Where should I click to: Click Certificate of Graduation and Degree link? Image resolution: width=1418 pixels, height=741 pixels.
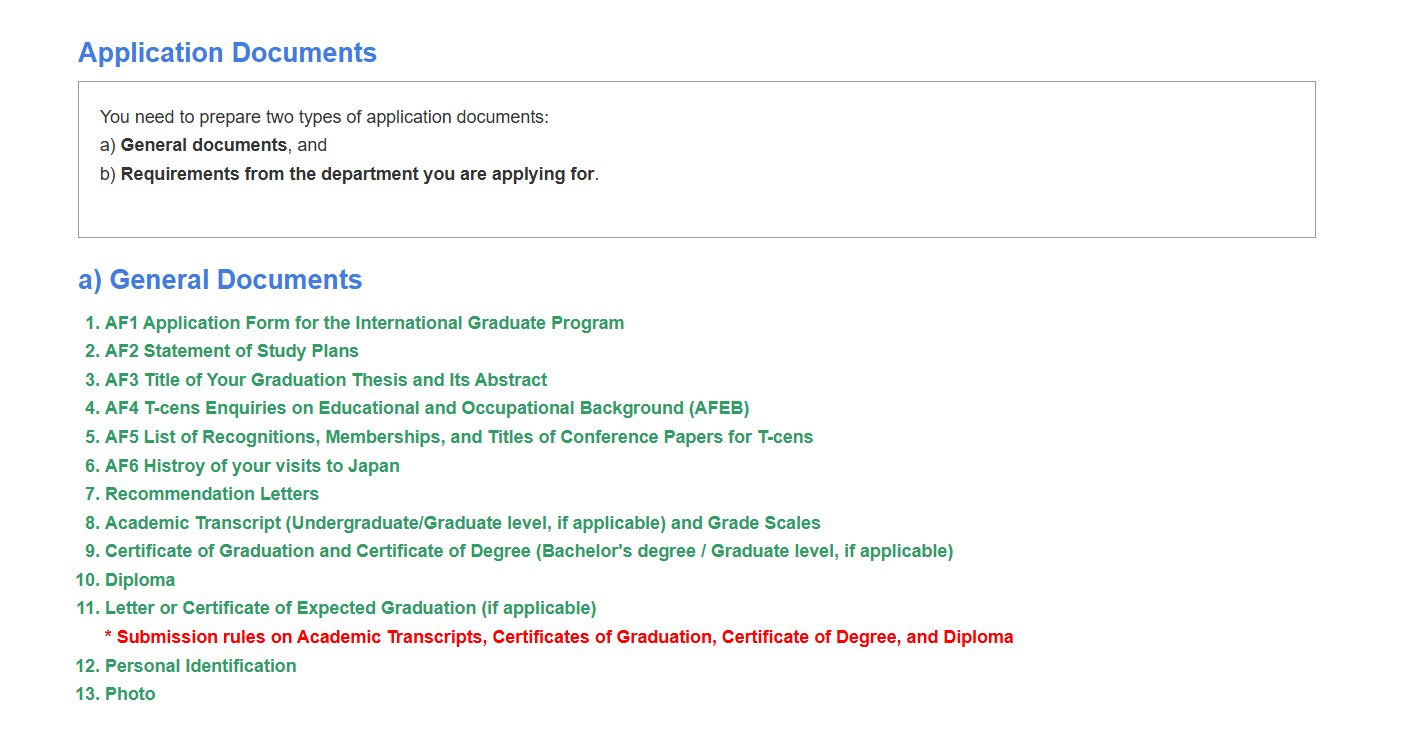click(x=529, y=551)
